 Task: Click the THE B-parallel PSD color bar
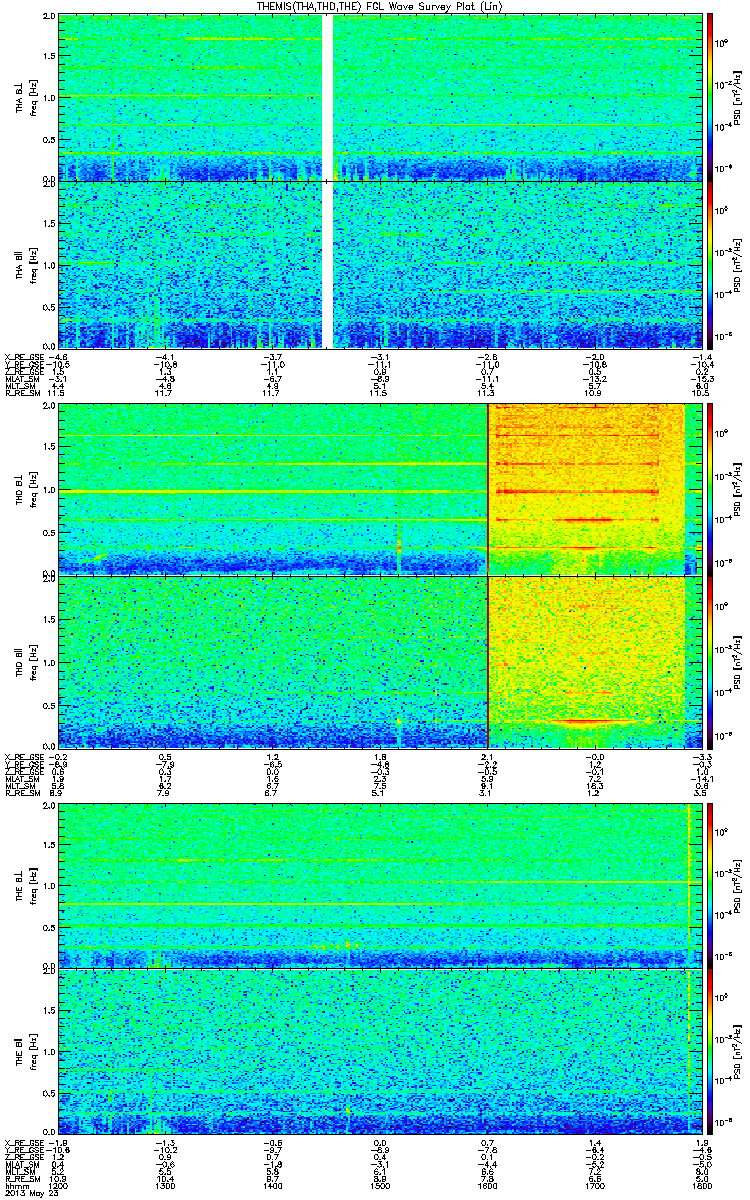pyautogui.click(x=711, y=1052)
